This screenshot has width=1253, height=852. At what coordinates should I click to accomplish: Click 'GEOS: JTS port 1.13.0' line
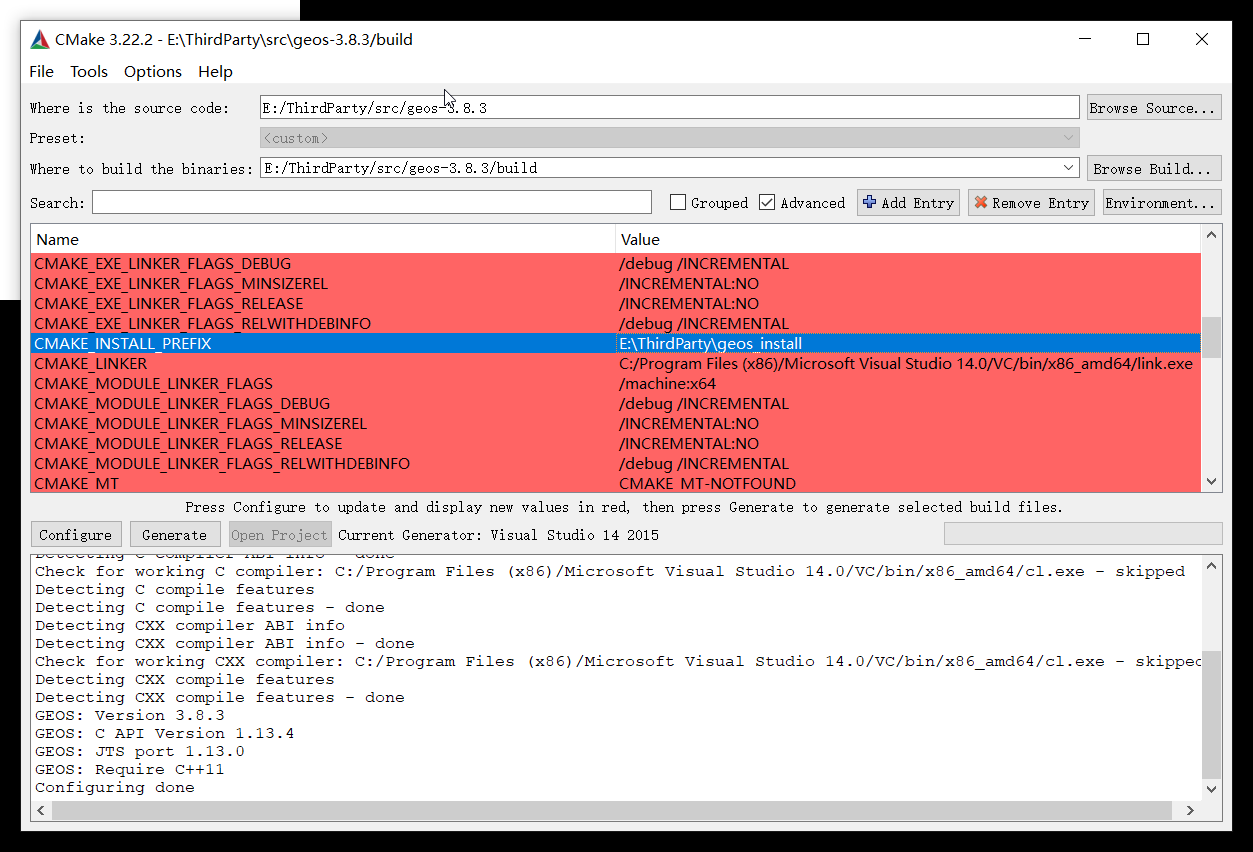point(140,751)
